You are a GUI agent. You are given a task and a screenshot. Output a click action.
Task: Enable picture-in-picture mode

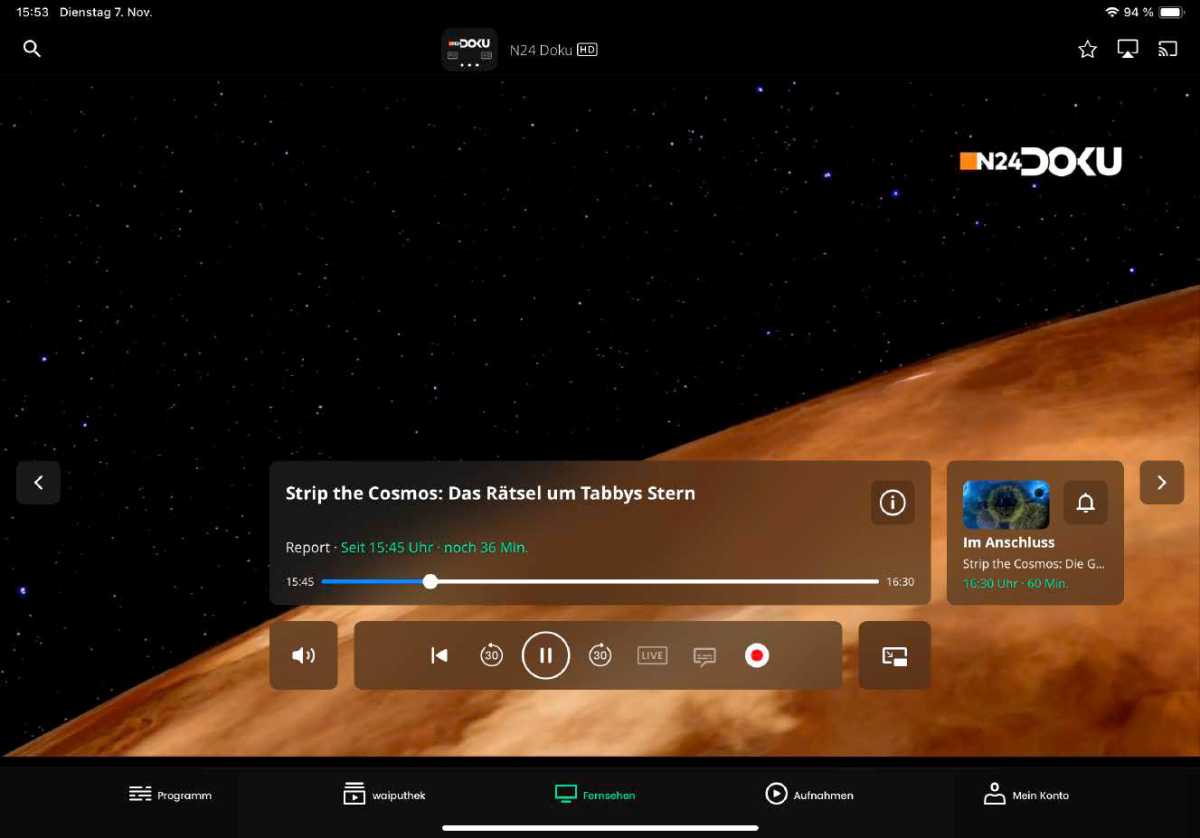pos(894,655)
